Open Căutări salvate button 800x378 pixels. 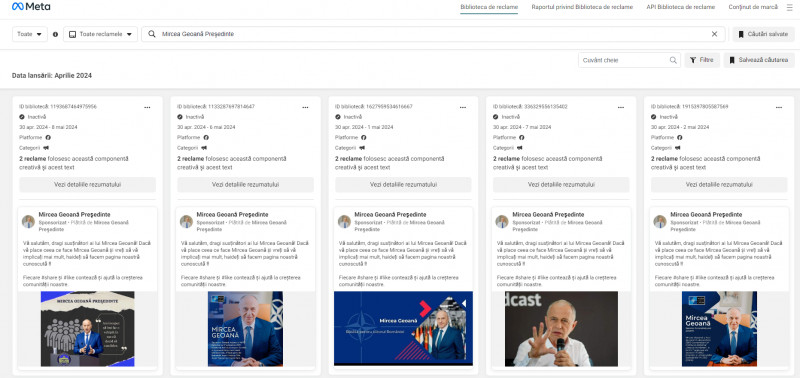[764, 34]
